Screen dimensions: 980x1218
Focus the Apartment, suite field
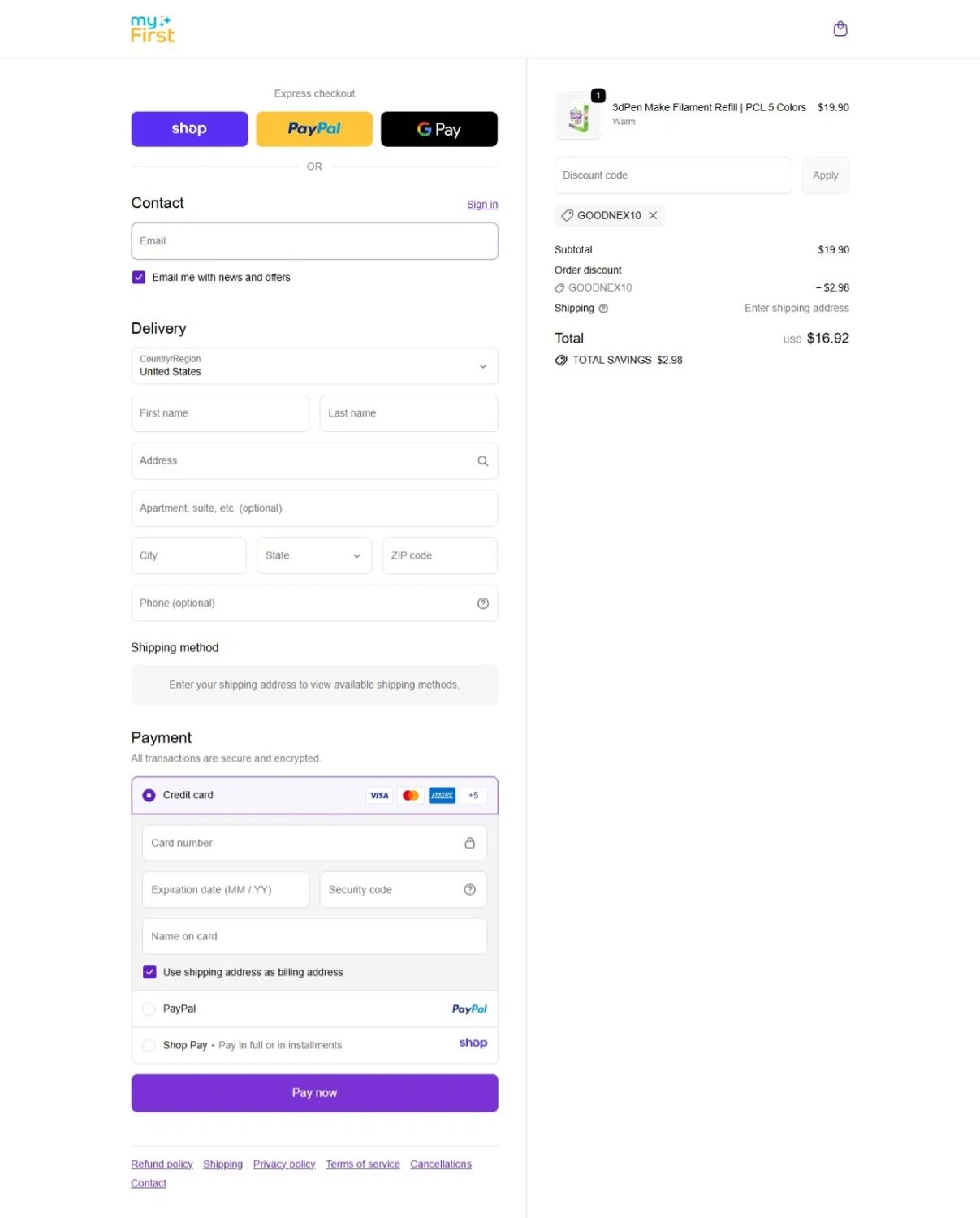(x=314, y=508)
